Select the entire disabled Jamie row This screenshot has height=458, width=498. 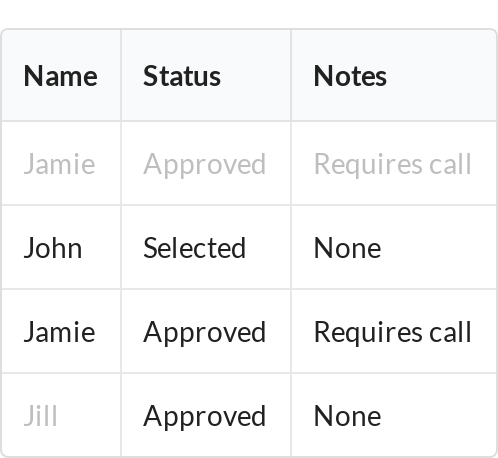249,163
